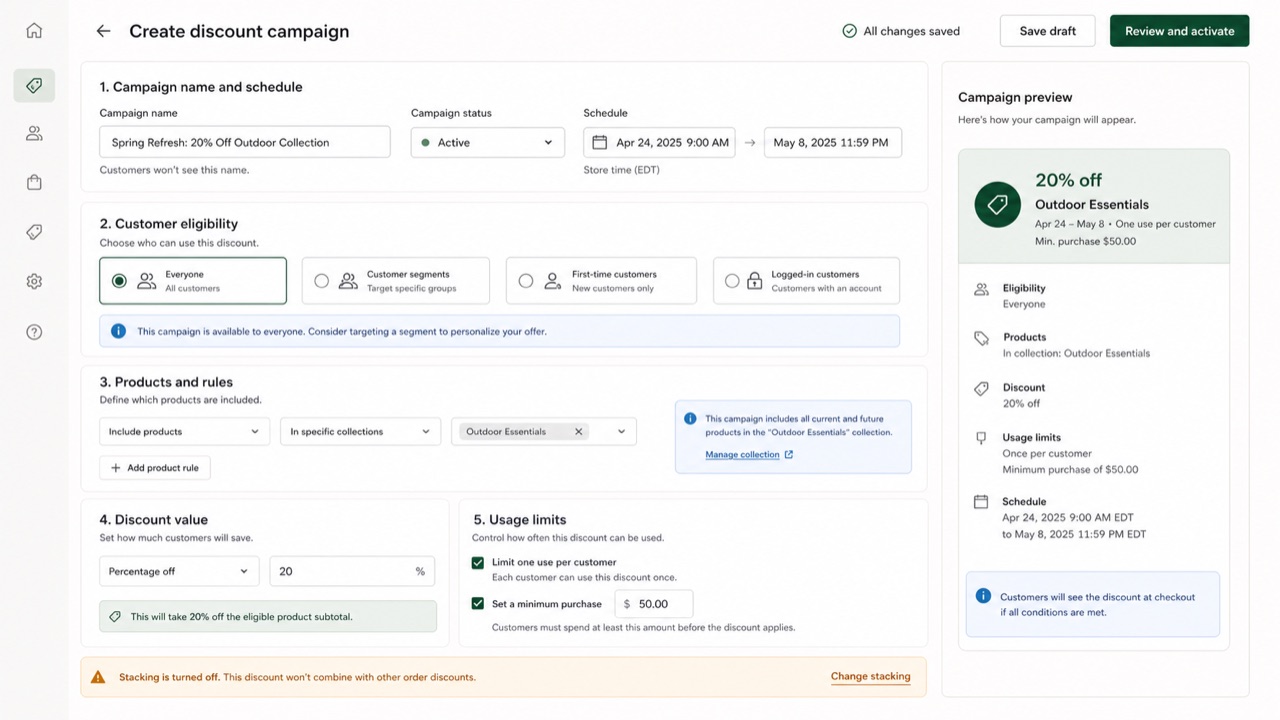Open the Manage collection link
The height and width of the screenshot is (720, 1280).
click(742, 455)
